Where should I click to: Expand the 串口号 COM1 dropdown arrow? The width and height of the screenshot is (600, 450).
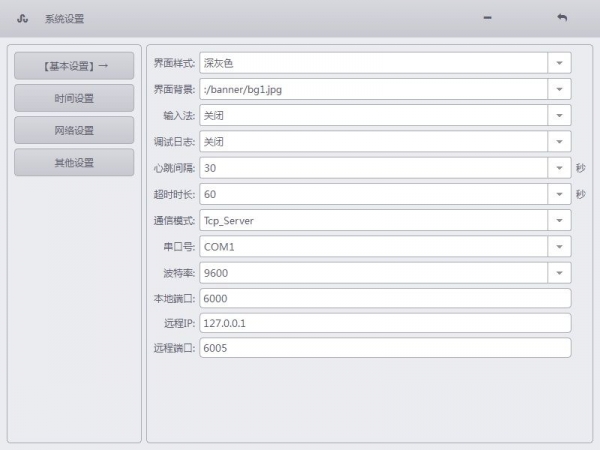tap(559, 246)
